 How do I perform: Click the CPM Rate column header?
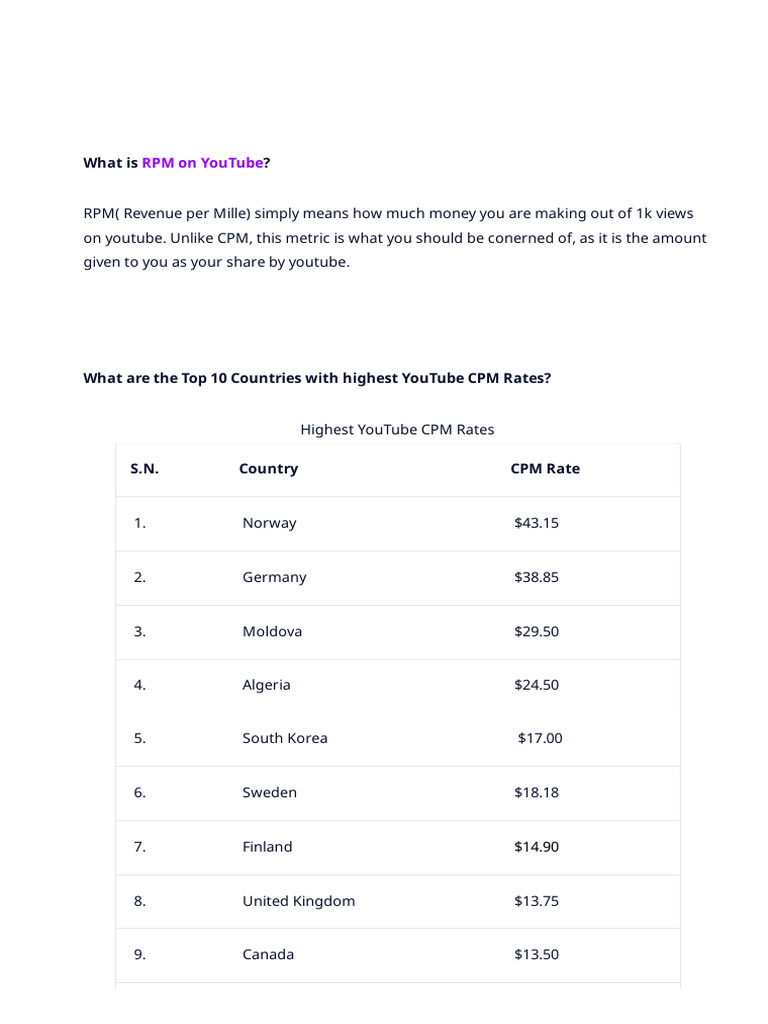[545, 469]
